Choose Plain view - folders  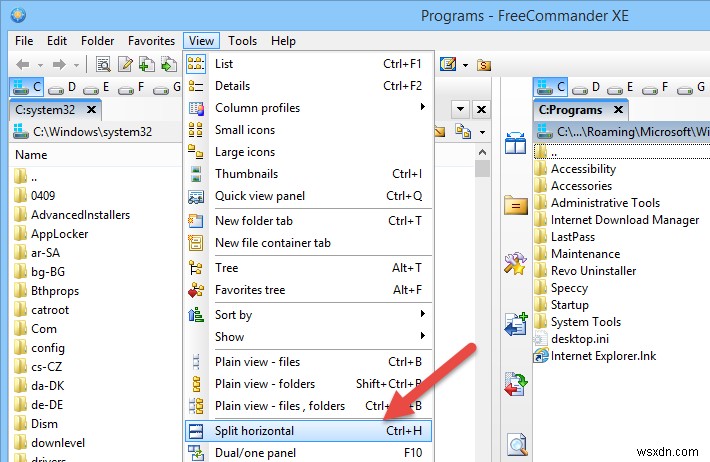click(x=308, y=384)
